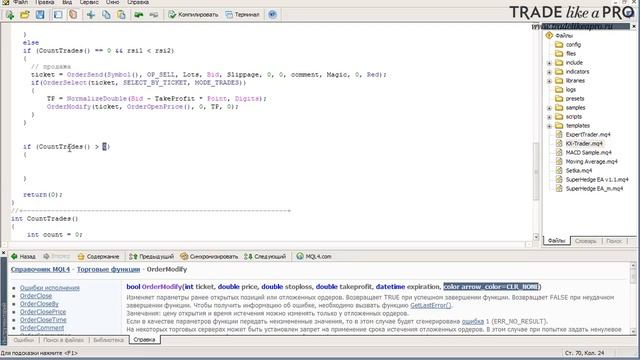
Task: Switch to the Поиск Navigator tab
Action: (614, 241)
